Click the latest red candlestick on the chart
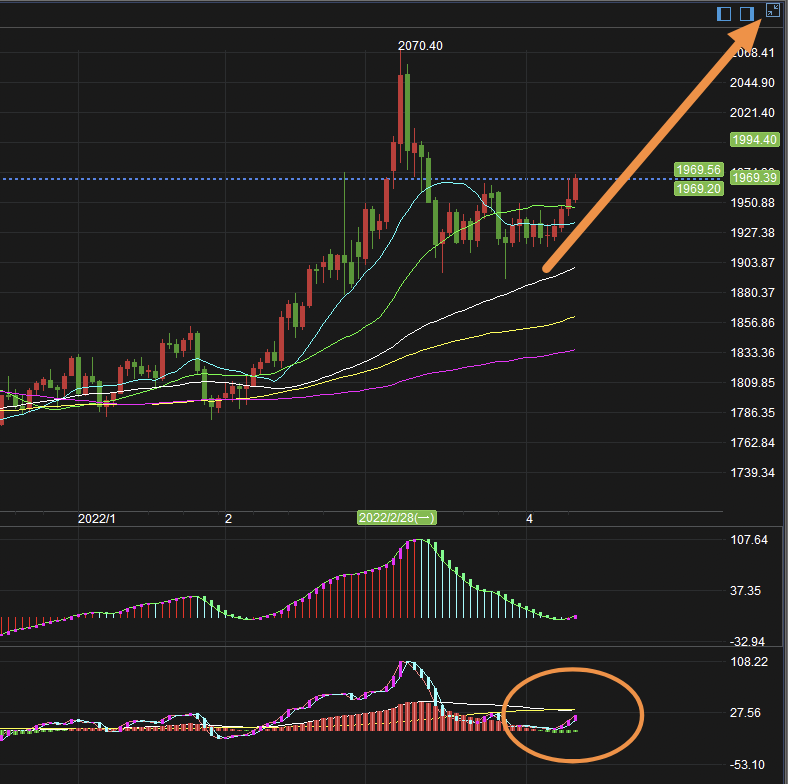The height and width of the screenshot is (784, 788). [x=575, y=189]
